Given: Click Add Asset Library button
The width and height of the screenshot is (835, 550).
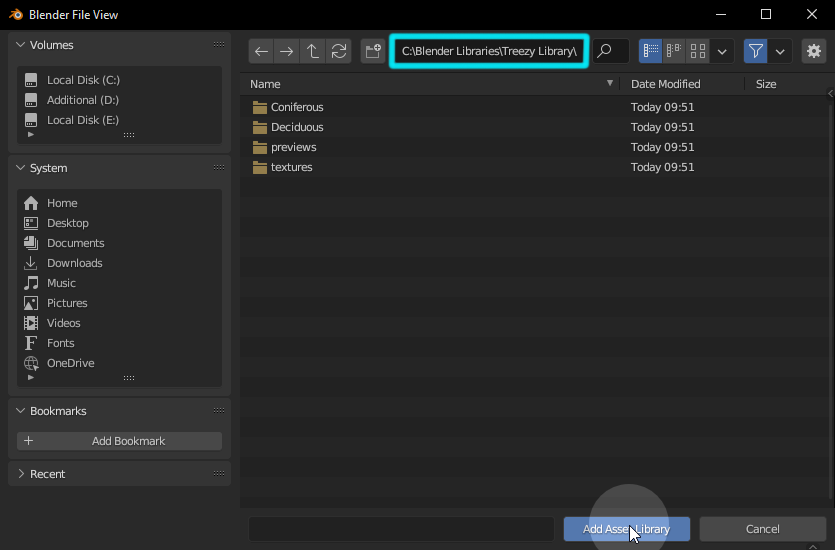Looking at the screenshot, I should coord(626,529).
